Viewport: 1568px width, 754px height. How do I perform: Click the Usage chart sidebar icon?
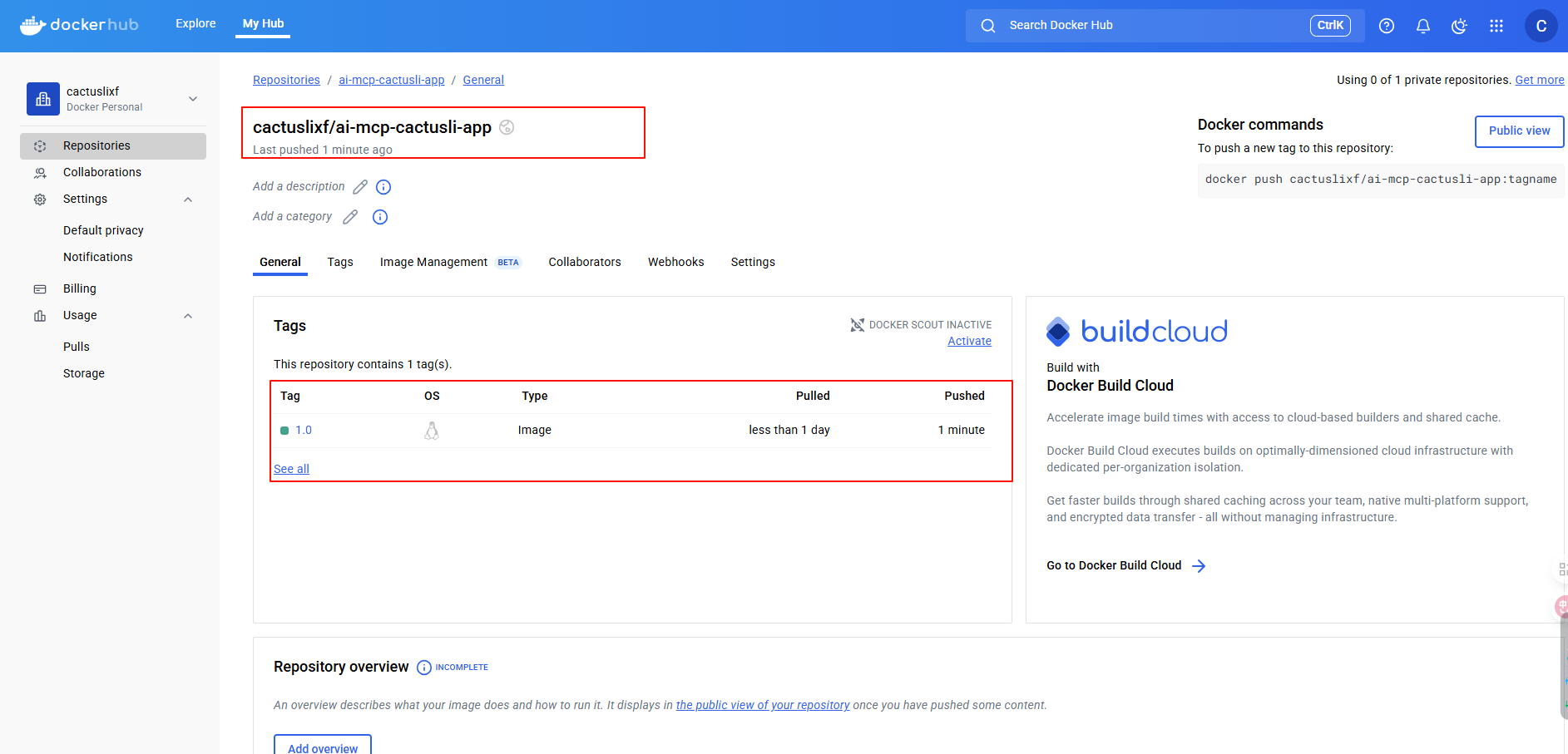click(x=40, y=316)
